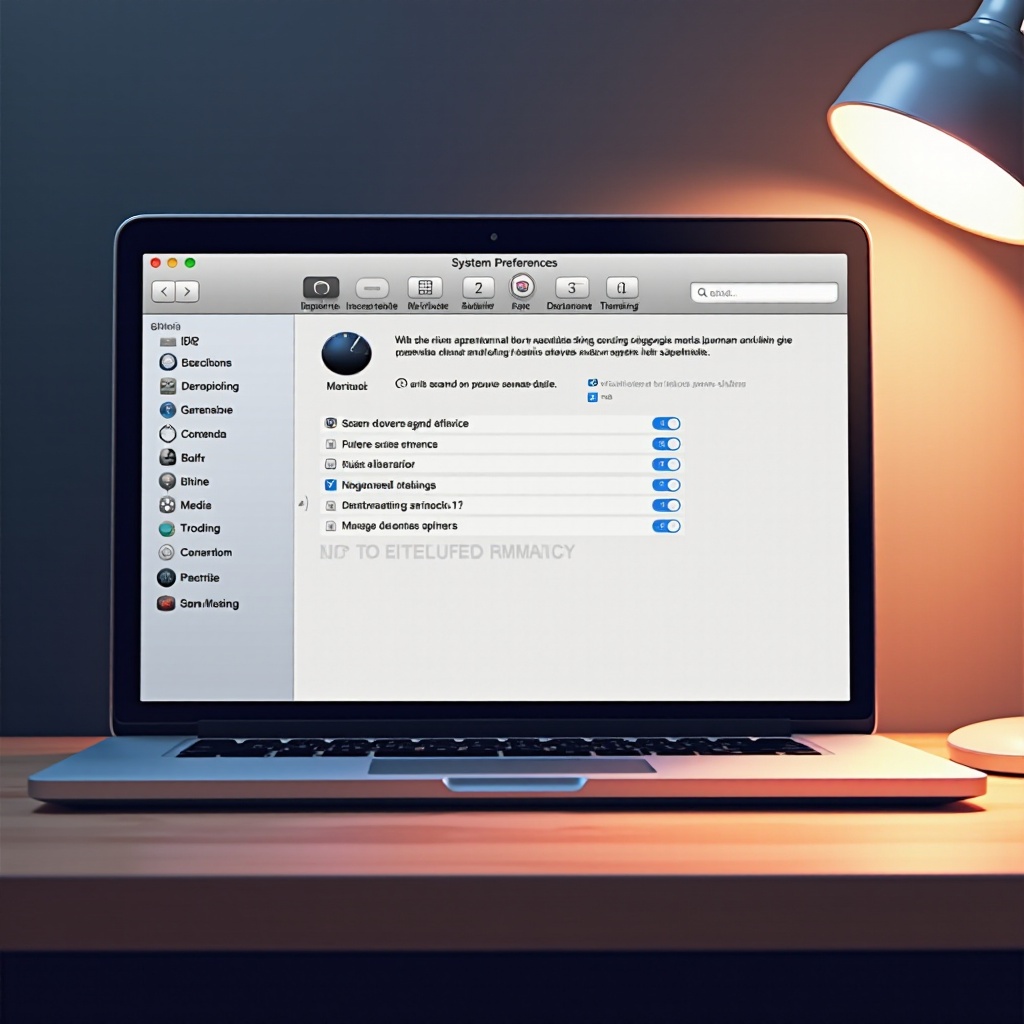Image resolution: width=1024 pixels, height=1024 pixels.
Task: Toggle the first small blue checkbox under description
Action: pos(592,383)
